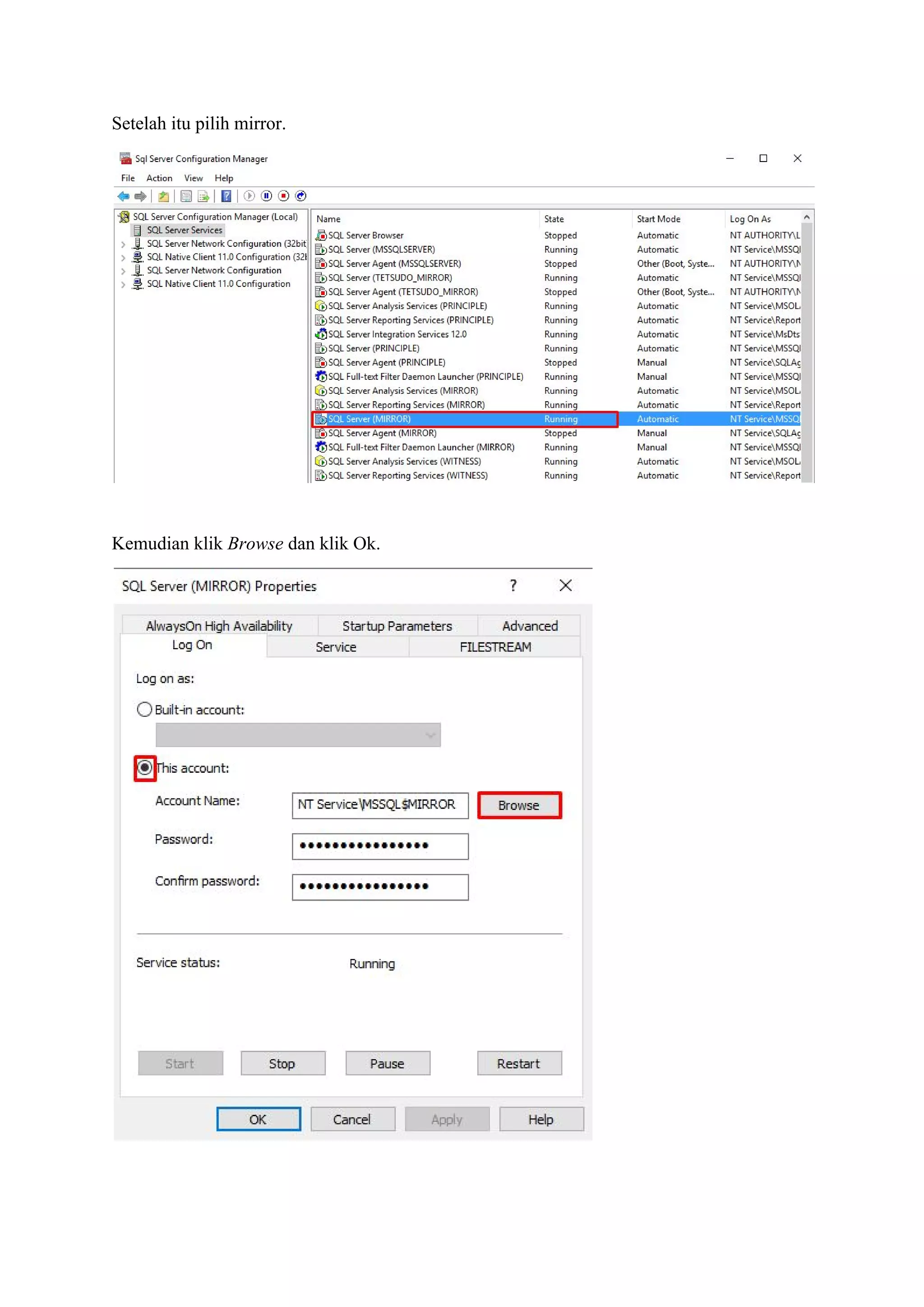Open the Properties toolbar icon
The image size is (924, 1307).
tap(186, 196)
